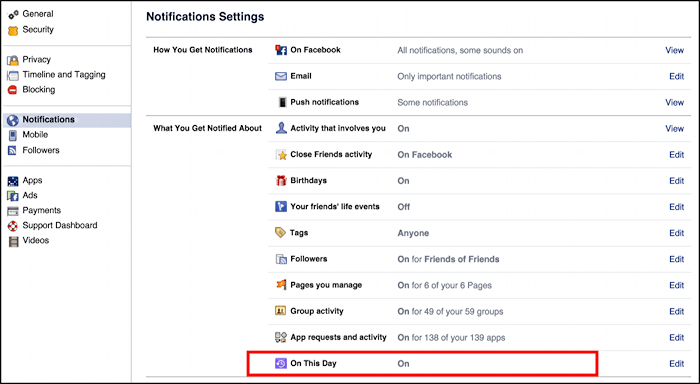Click 'Only important notifications' text

(449, 76)
